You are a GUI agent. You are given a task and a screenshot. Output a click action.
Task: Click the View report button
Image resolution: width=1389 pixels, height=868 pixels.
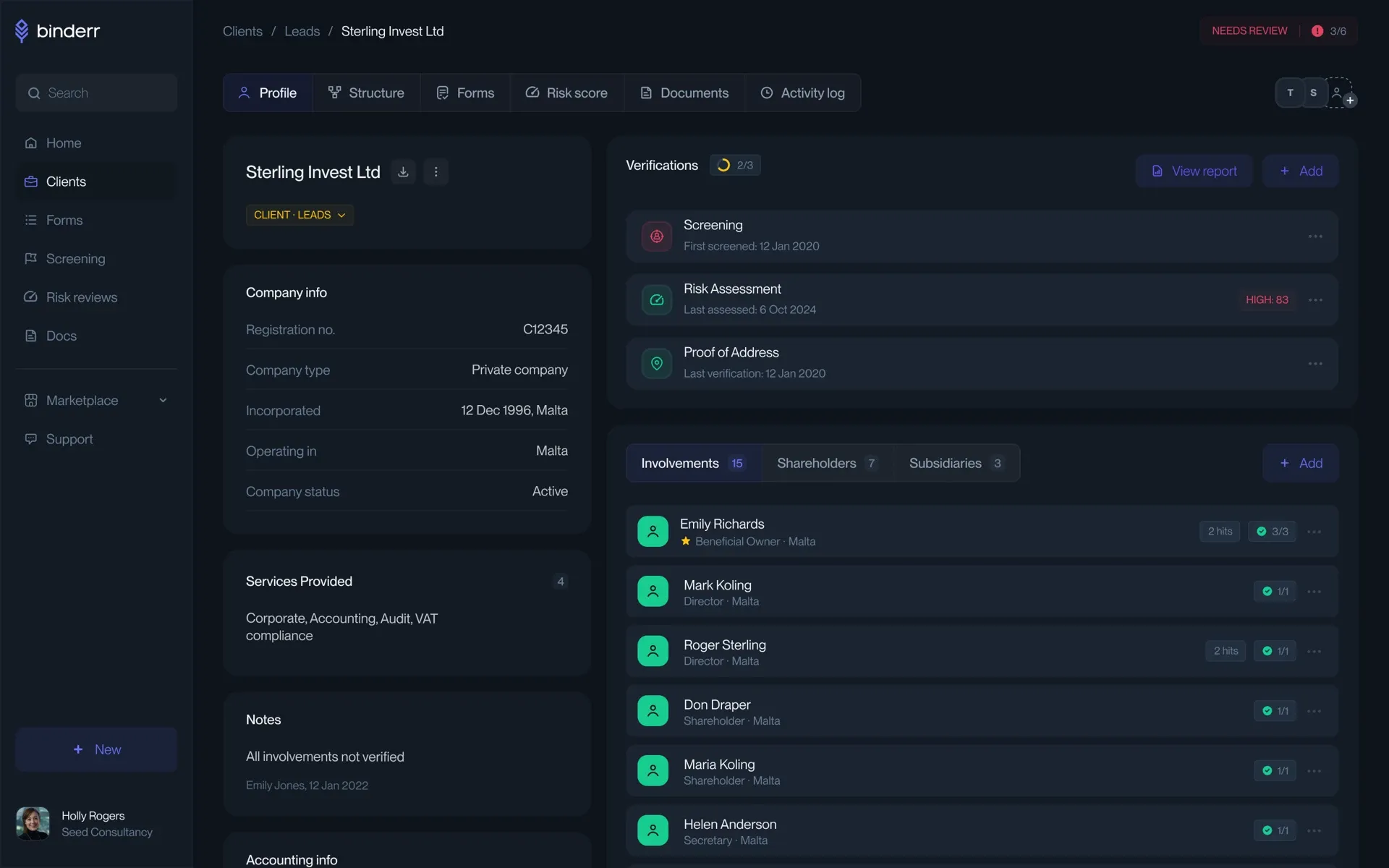[1194, 171]
